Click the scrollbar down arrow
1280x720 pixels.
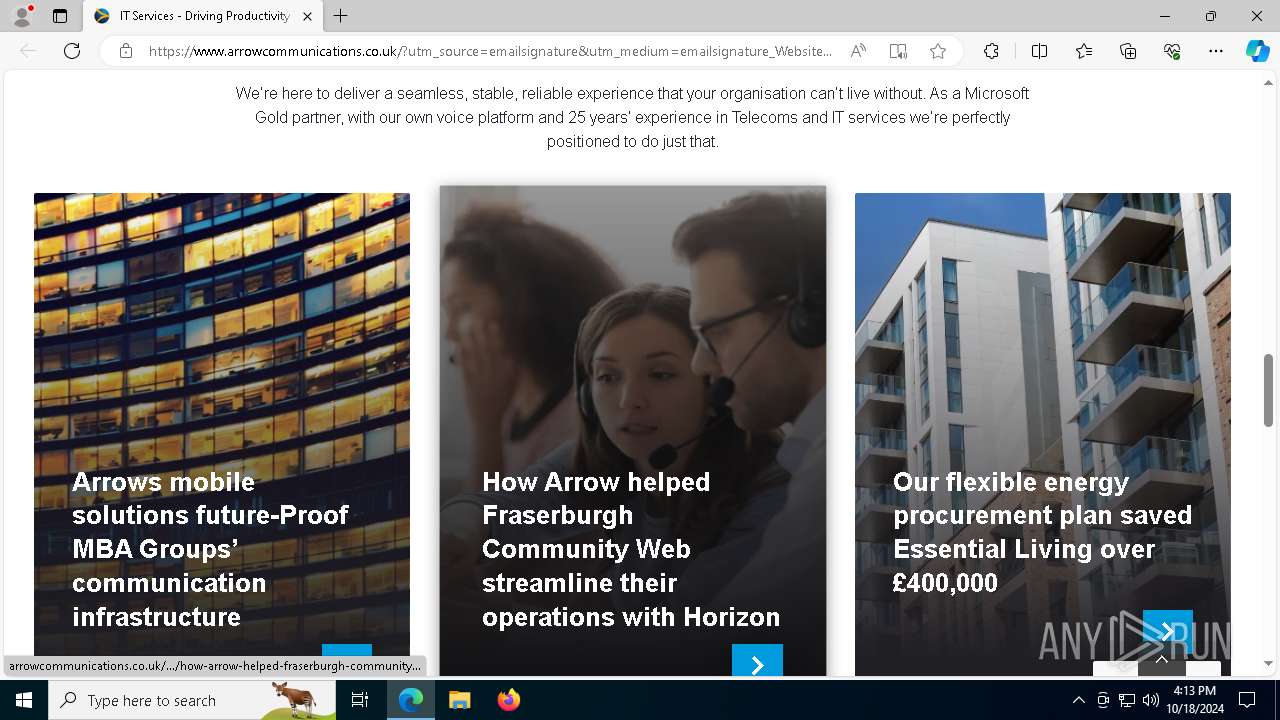[1268, 663]
